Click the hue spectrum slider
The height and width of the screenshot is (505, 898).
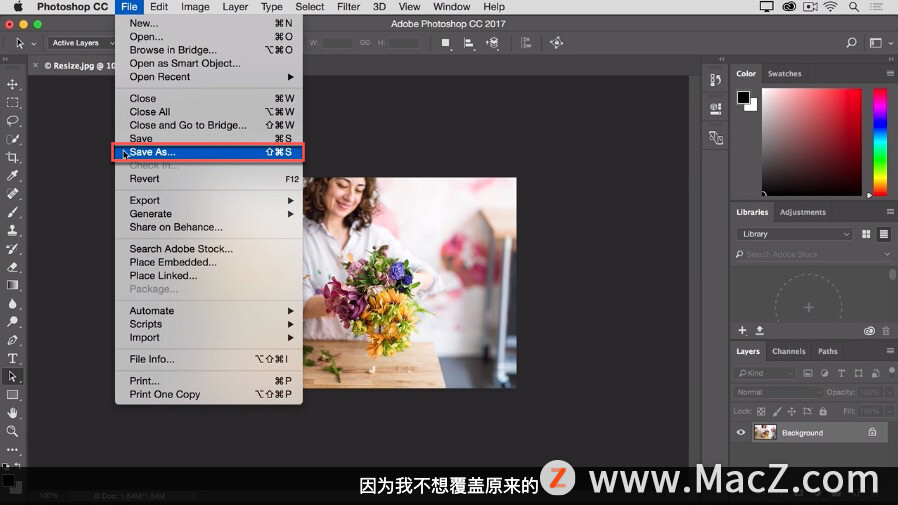[880, 142]
